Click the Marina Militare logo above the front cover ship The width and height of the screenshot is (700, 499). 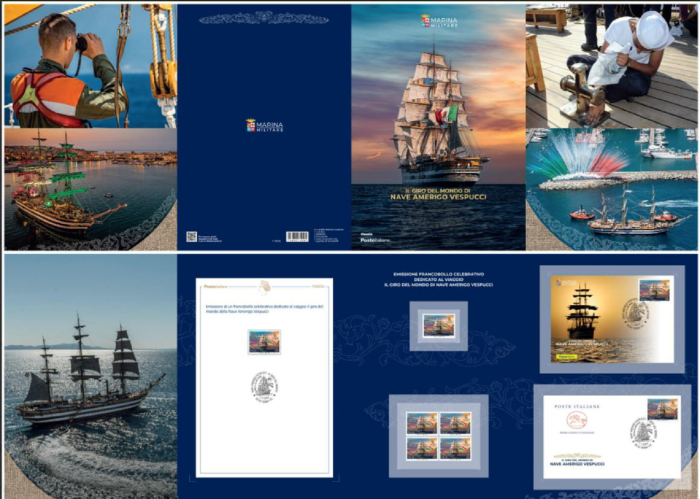coord(439,21)
